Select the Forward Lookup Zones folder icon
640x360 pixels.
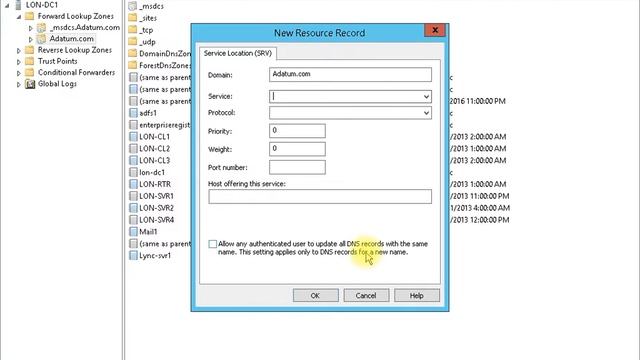(x=29, y=16)
